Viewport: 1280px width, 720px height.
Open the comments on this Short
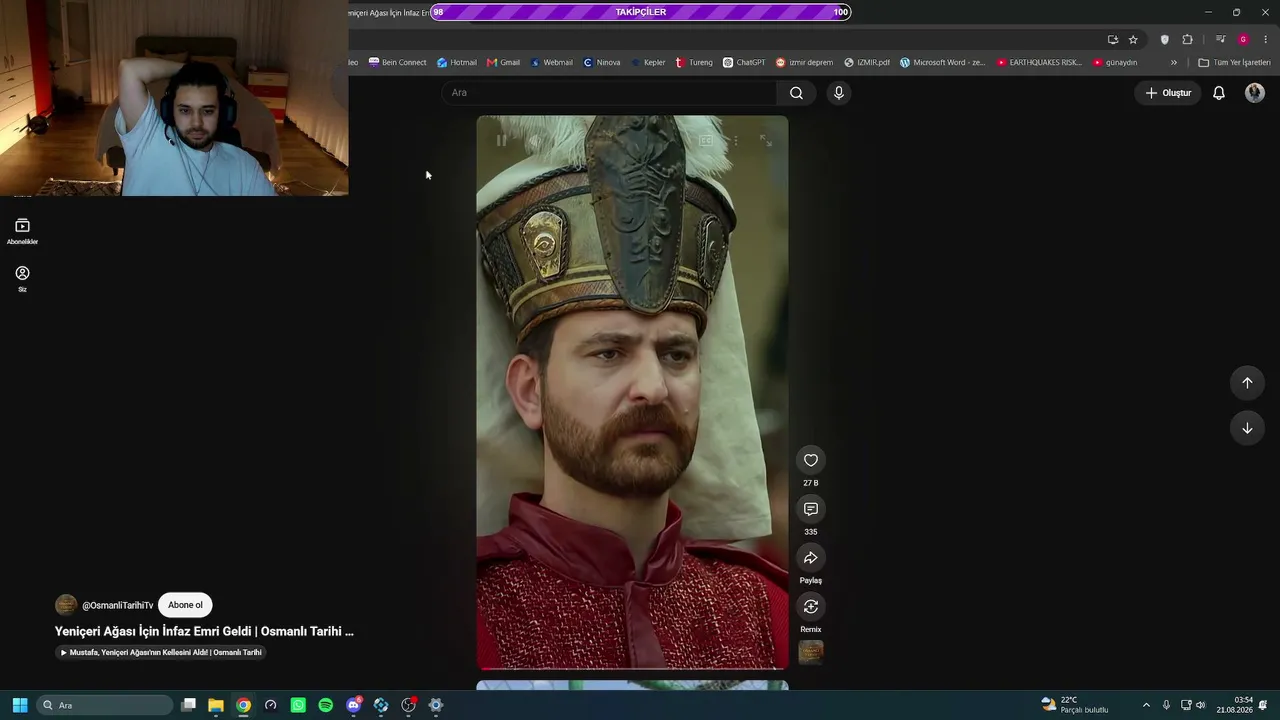click(811, 509)
